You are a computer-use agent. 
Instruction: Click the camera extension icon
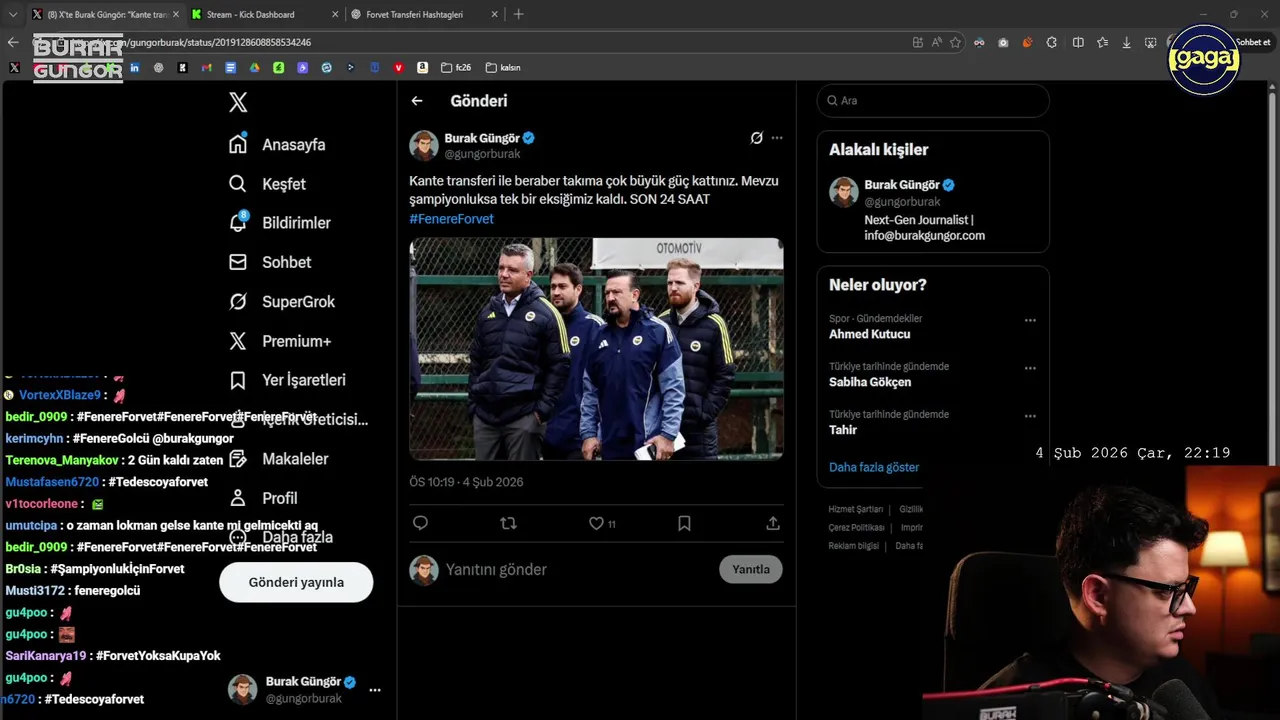1003,42
